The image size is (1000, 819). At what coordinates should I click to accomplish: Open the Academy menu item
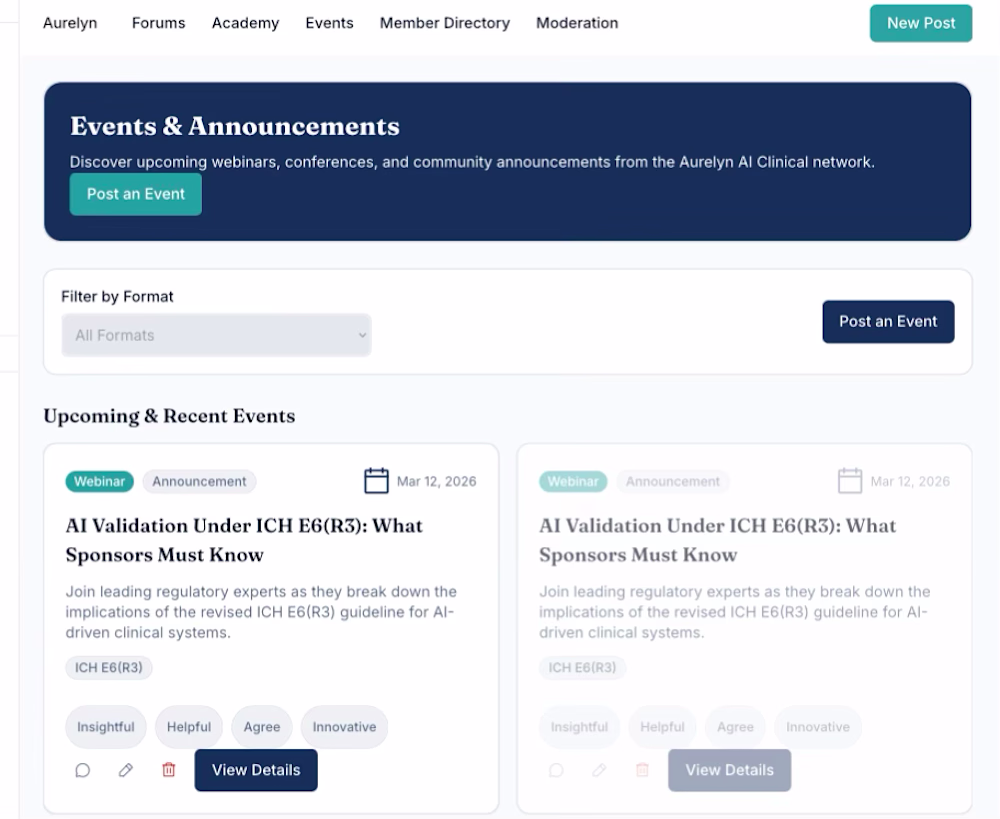point(246,23)
